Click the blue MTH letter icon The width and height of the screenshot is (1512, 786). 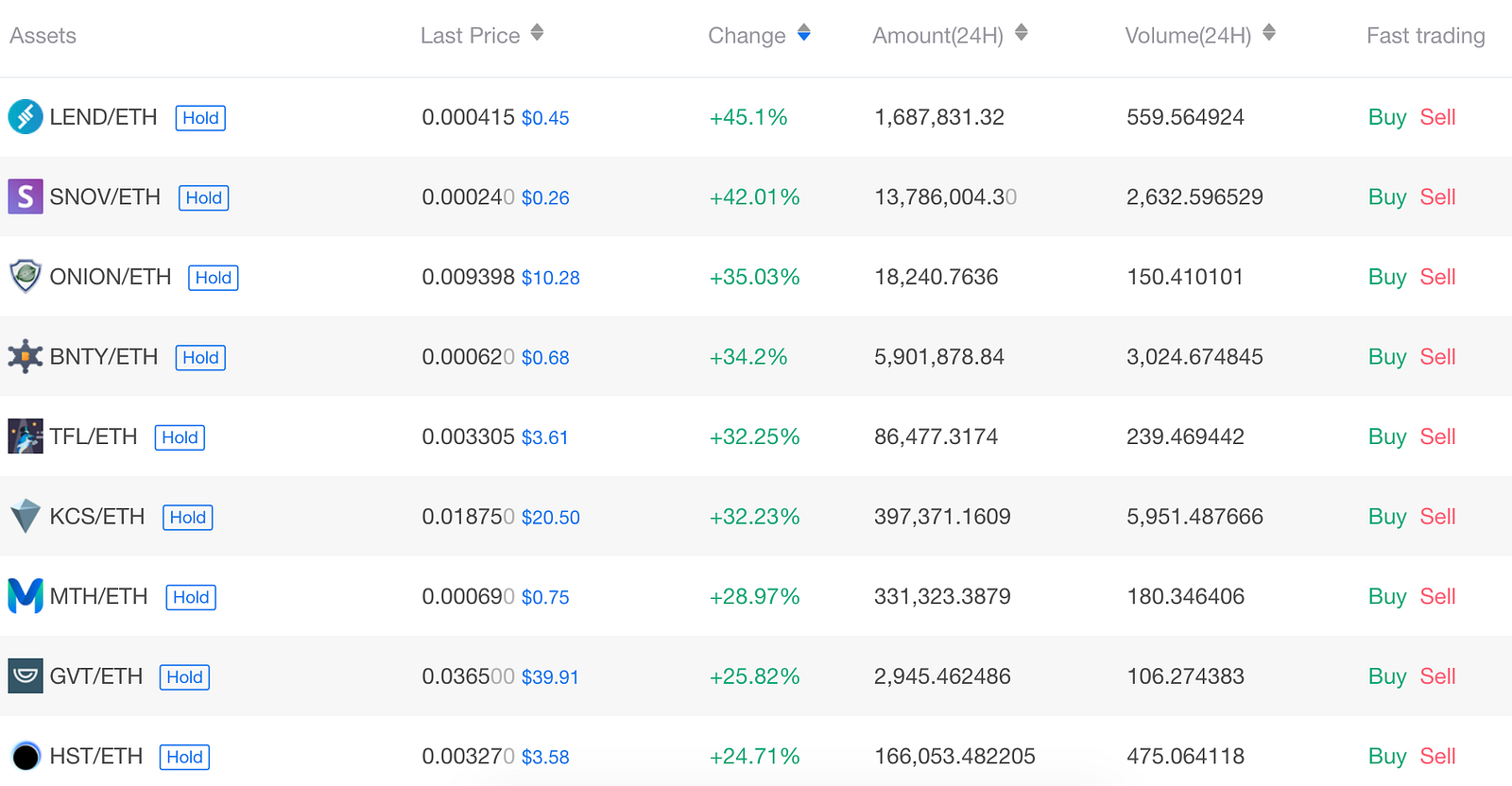pos(26,596)
